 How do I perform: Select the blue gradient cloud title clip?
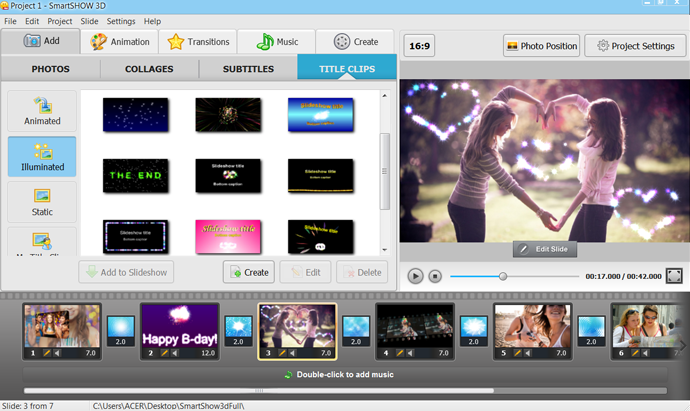point(320,115)
